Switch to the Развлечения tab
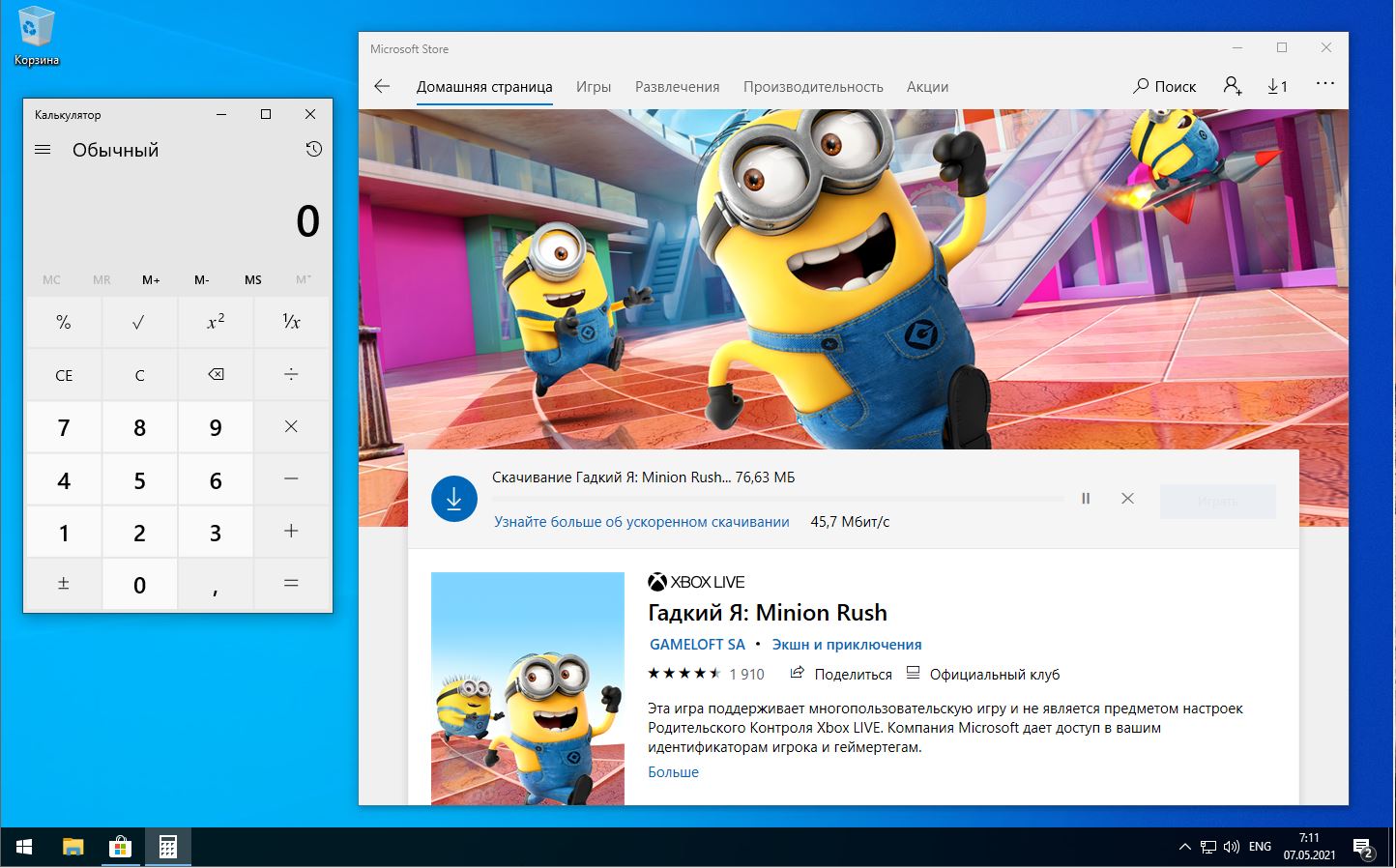 pos(677,86)
